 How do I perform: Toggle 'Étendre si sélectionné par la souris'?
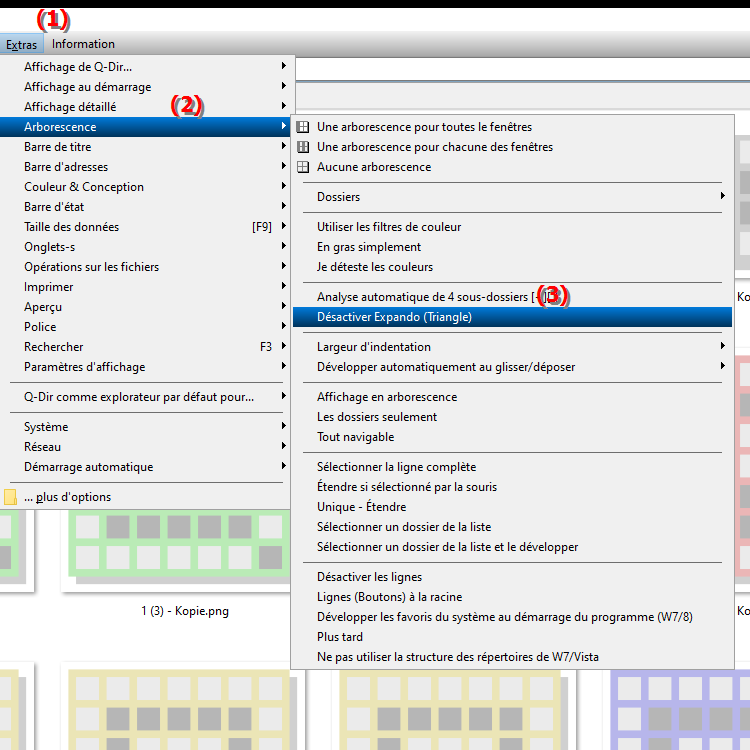pyautogui.click(x=512, y=487)
